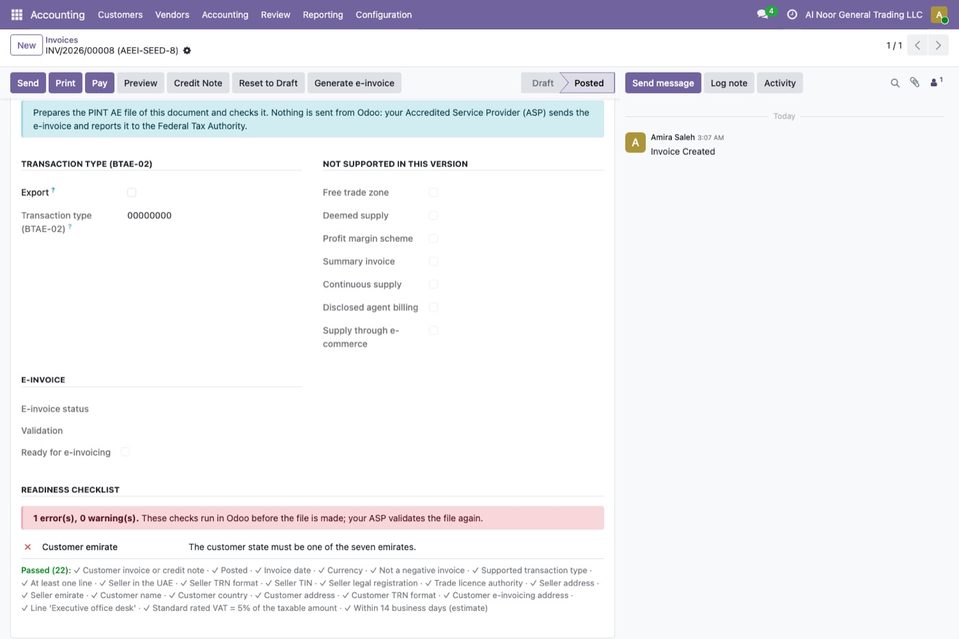Show help tooltip for Transaction type (BTAE-02)
The height and width of the screenshot is (639, 959).
(70, 227)
